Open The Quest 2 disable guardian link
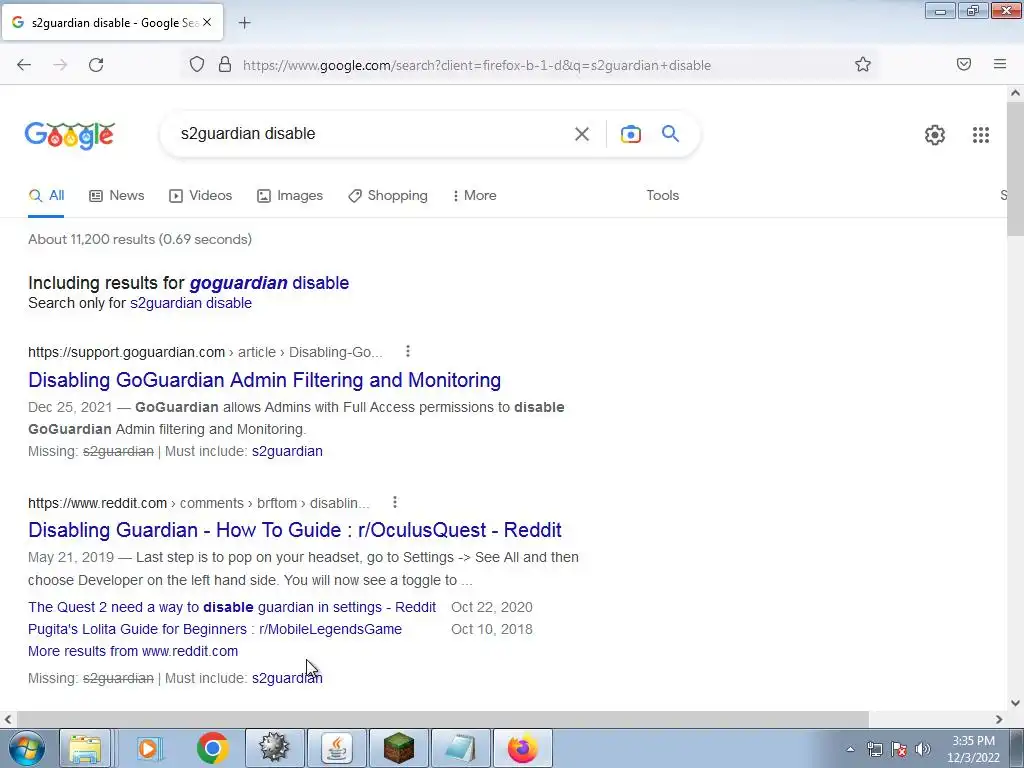This screenshot has height=768, width=1024. point(232,607)
